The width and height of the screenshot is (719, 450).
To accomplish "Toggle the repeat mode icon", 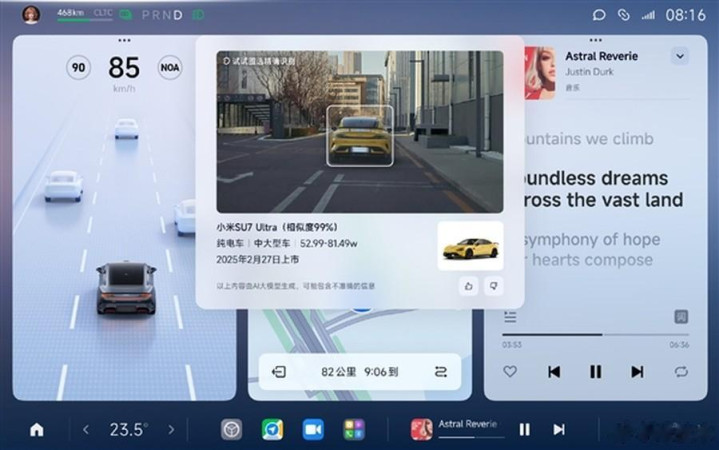I will click(x=681, y=372).
